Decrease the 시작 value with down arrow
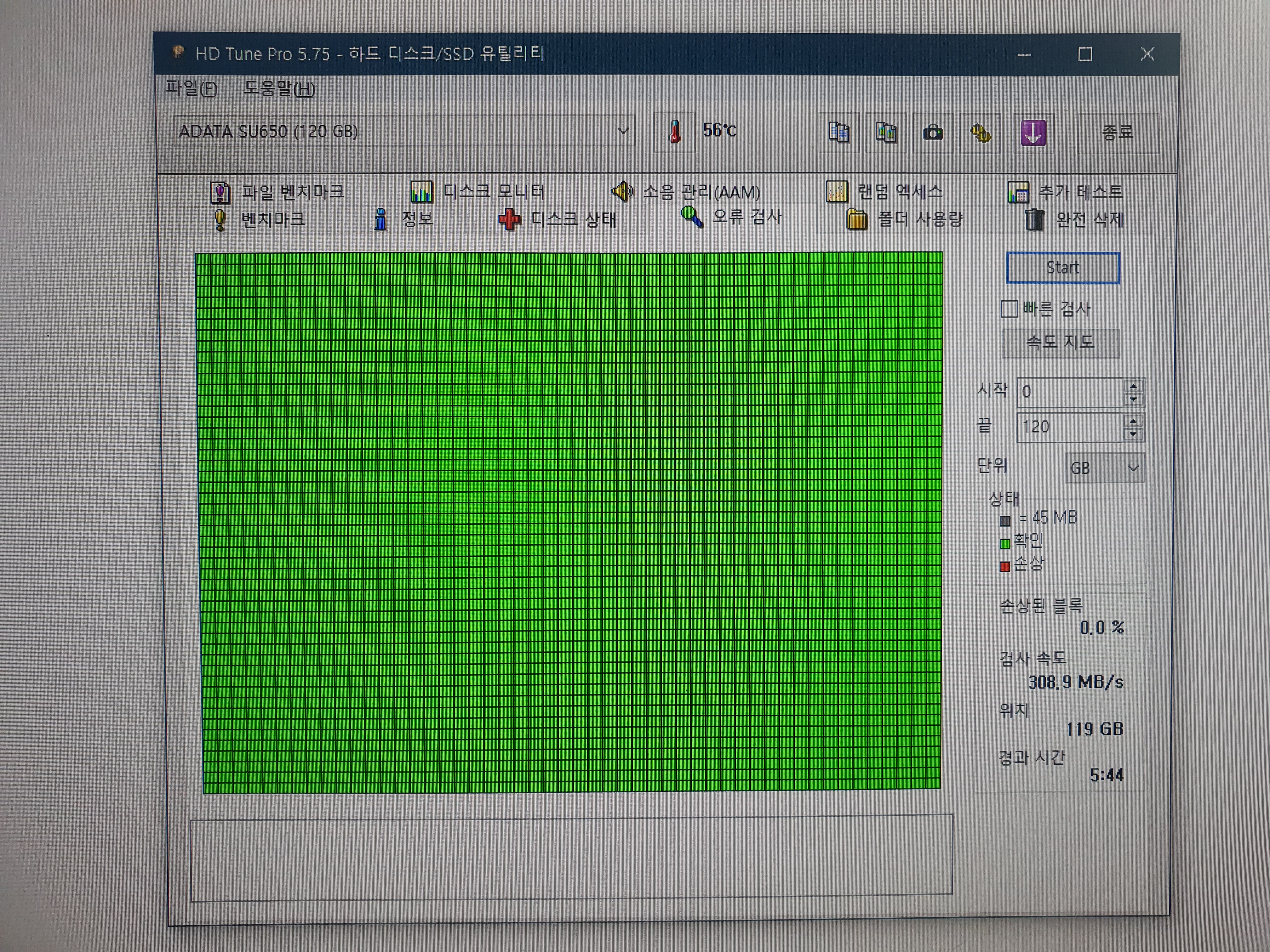Viewport: 1270px width, 952px height. [1133, 399]
